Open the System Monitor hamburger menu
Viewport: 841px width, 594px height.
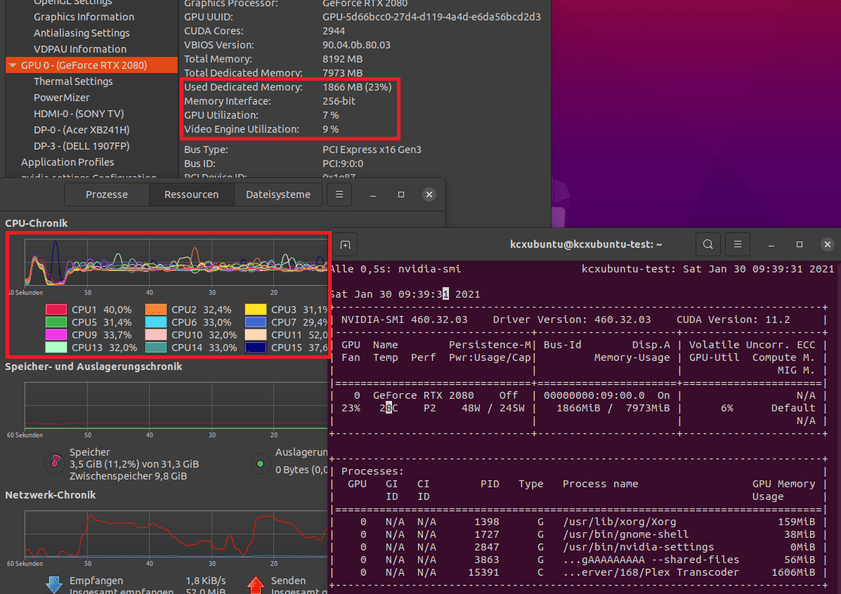coord(339,194)
